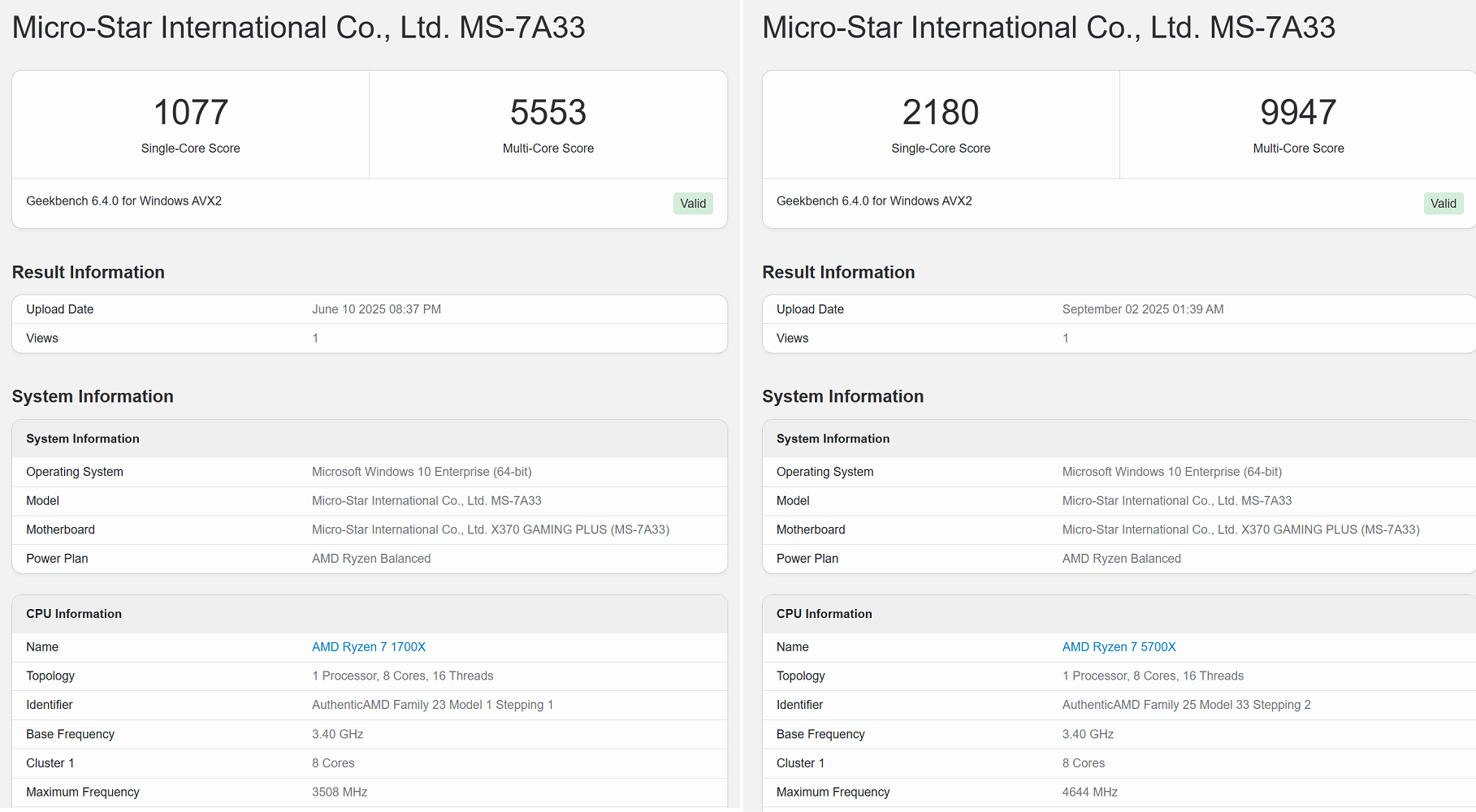Click right Windows 10 Enterprise operating system value
This screenshot has height=812, width=1476.
pyautogui.click(x=1171, y=472)
